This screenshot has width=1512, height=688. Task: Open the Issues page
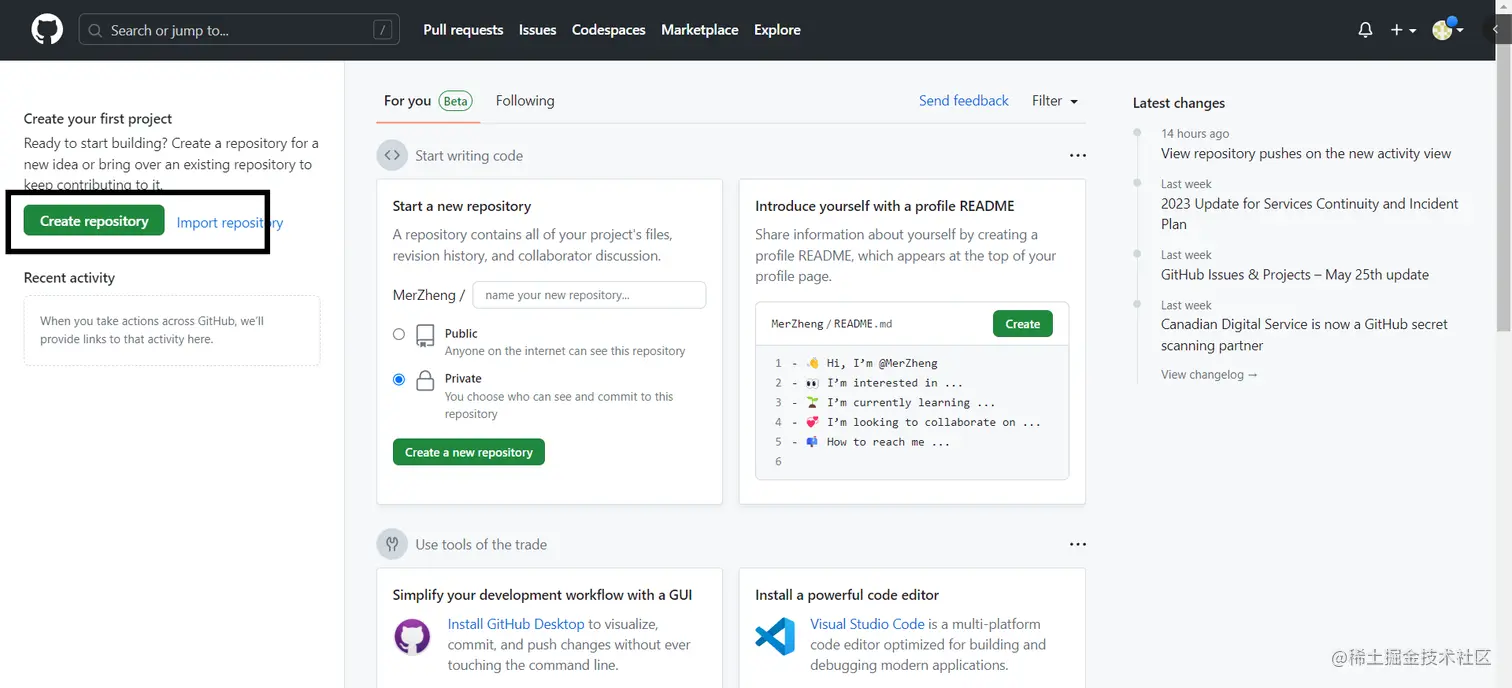click(x=537, y=30)
